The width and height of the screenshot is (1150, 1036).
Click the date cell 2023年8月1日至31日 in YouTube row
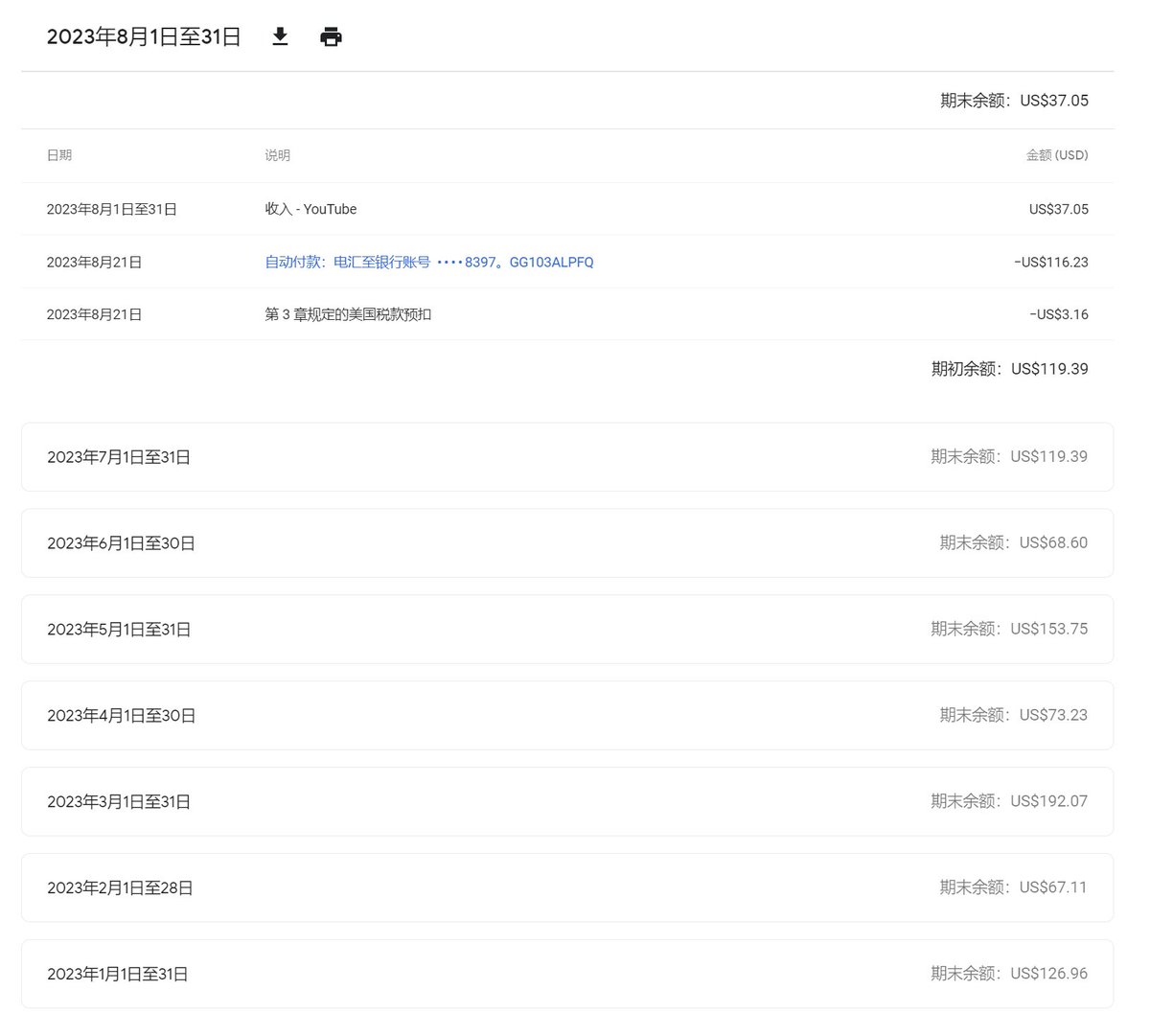tap(111, 209)
